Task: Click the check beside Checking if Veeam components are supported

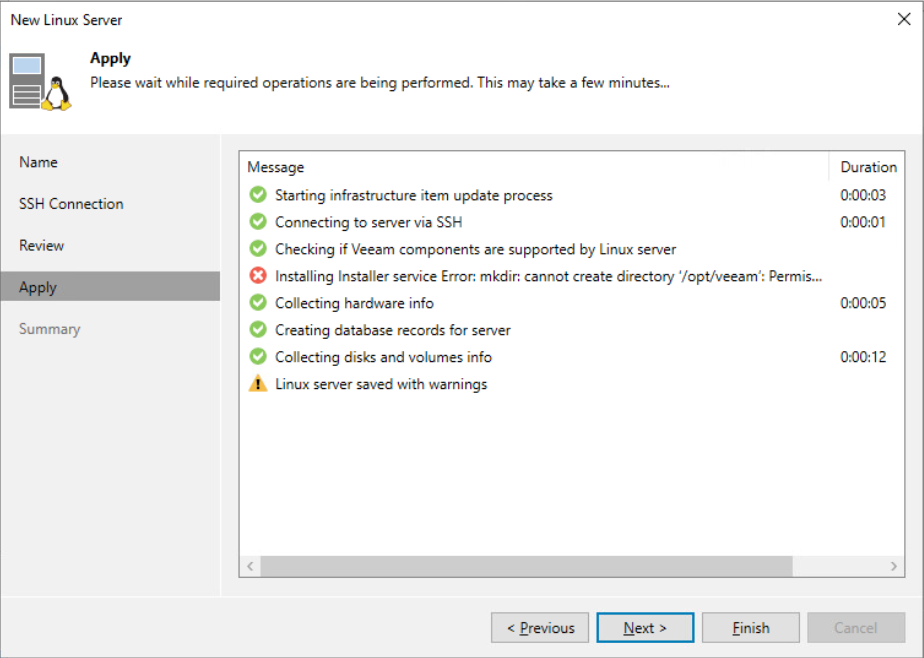Action: (x=258, y=249)
